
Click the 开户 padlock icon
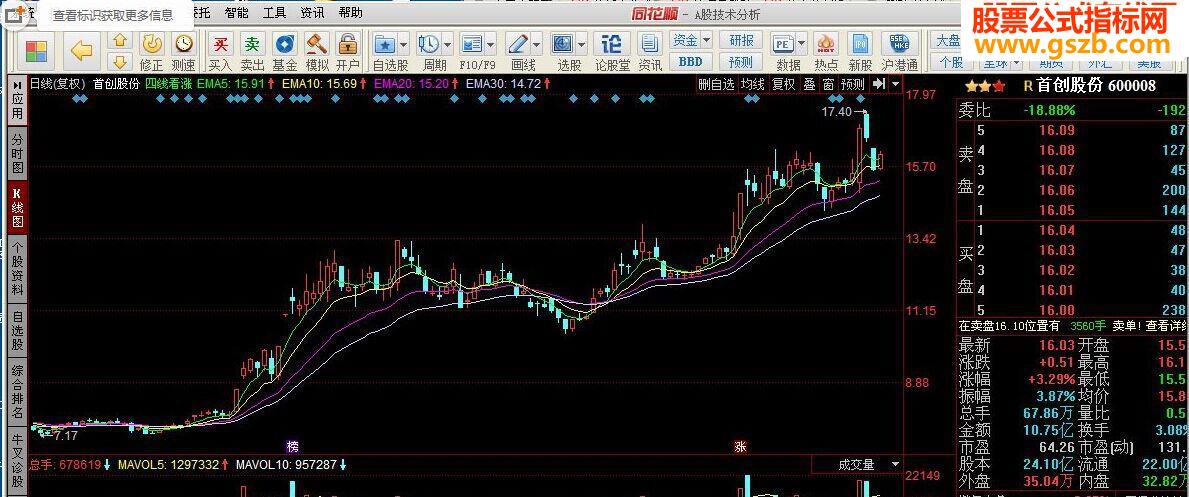[x=347, y=44]
